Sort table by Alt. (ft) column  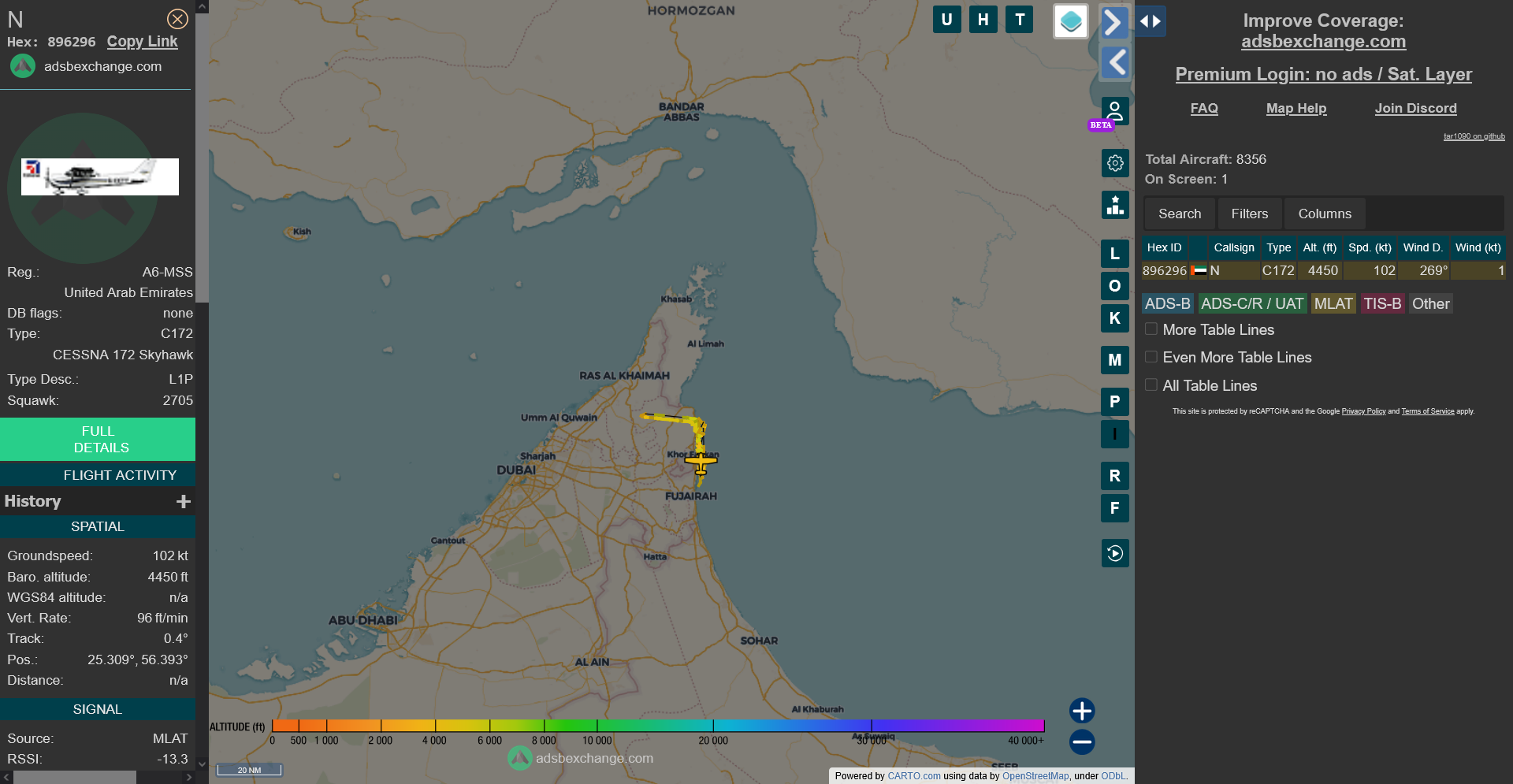click(1320, 247)
